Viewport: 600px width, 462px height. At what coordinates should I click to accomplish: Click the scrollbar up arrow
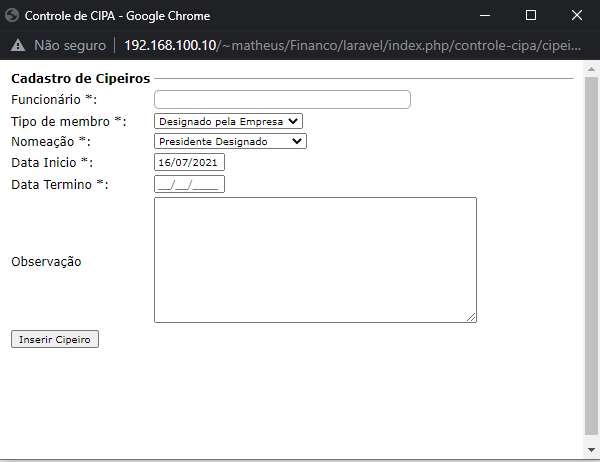591,70
